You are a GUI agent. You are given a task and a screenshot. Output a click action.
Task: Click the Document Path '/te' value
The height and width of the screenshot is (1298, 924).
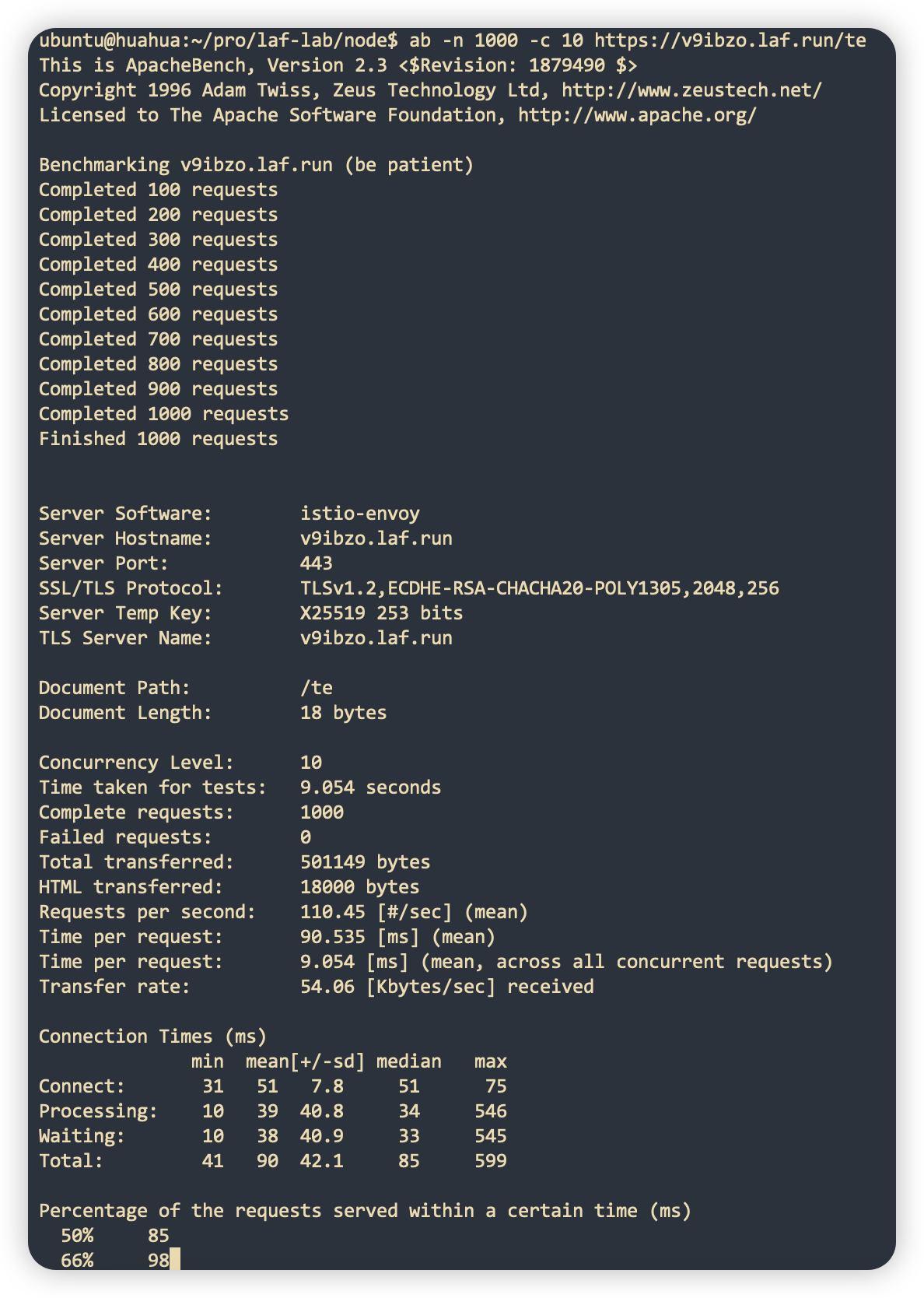[x=316, y=688]
